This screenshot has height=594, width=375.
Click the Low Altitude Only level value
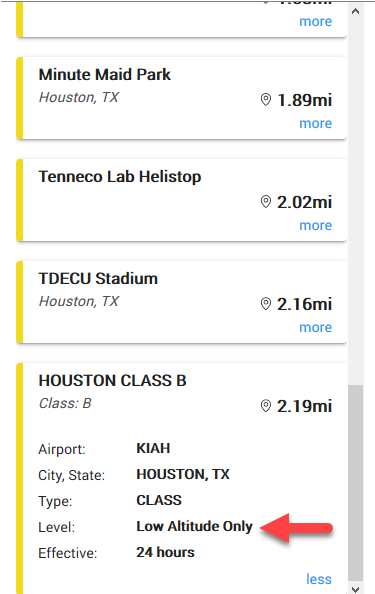(x=194, y=526)
